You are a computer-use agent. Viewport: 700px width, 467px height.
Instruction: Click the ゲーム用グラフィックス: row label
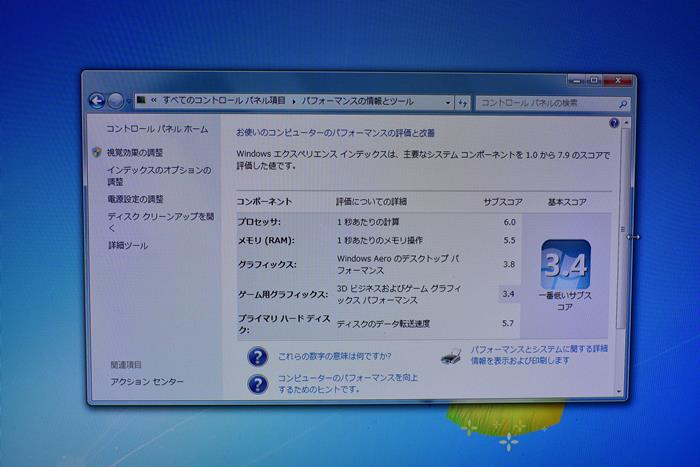pos(283,294)
